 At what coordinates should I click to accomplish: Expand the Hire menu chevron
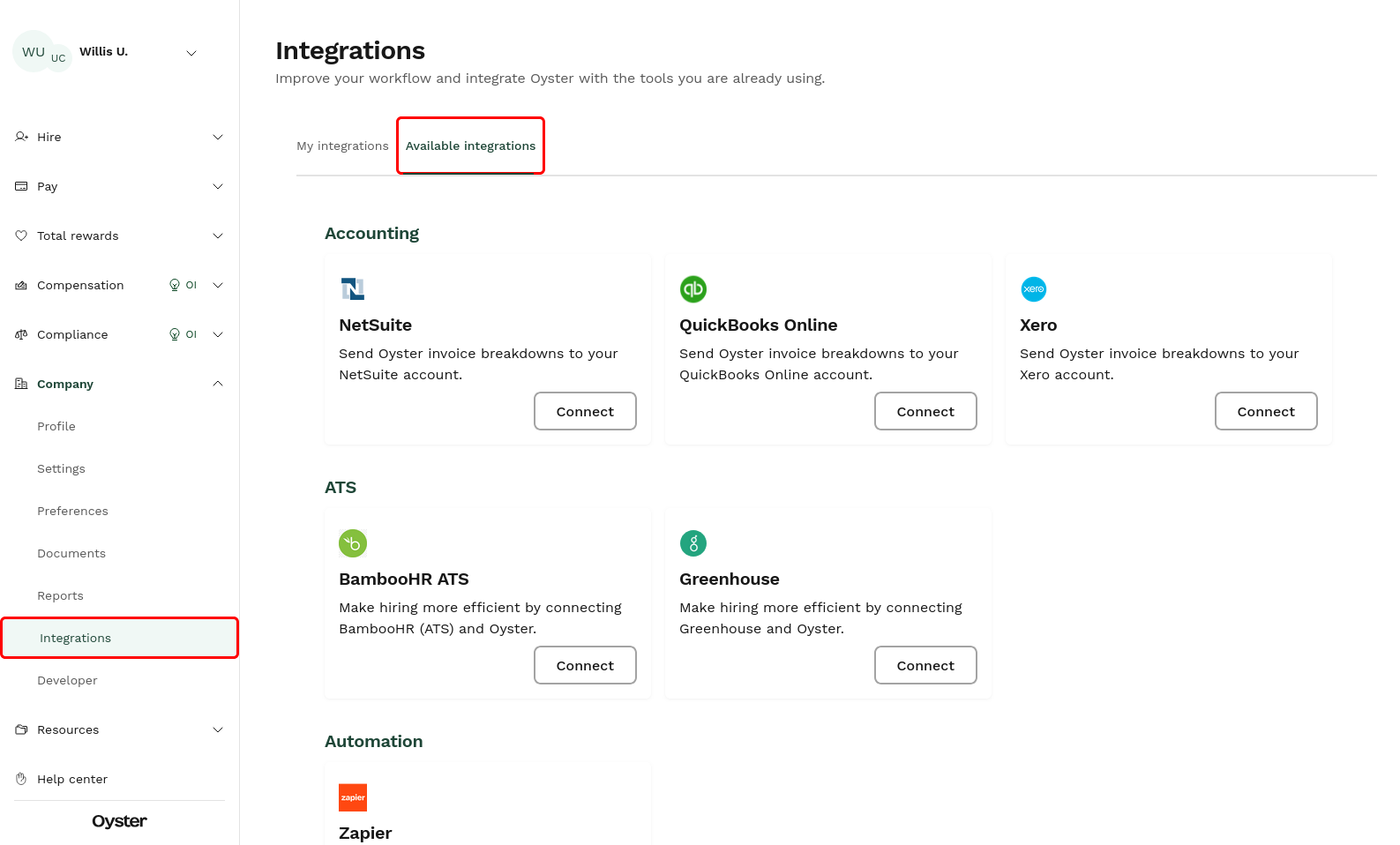(x=218, y=137)
